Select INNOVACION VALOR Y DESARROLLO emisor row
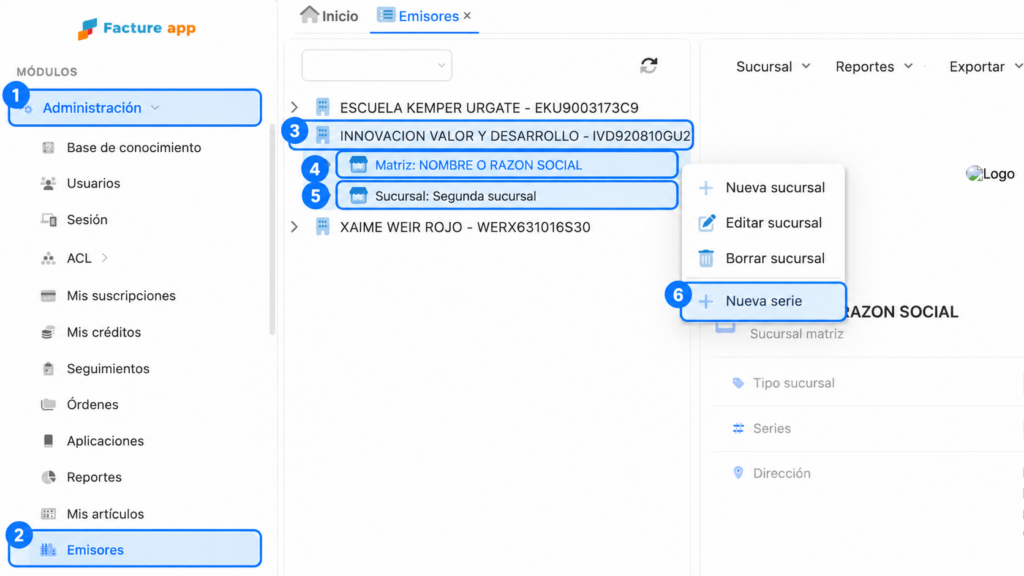 tap(491, 135)
